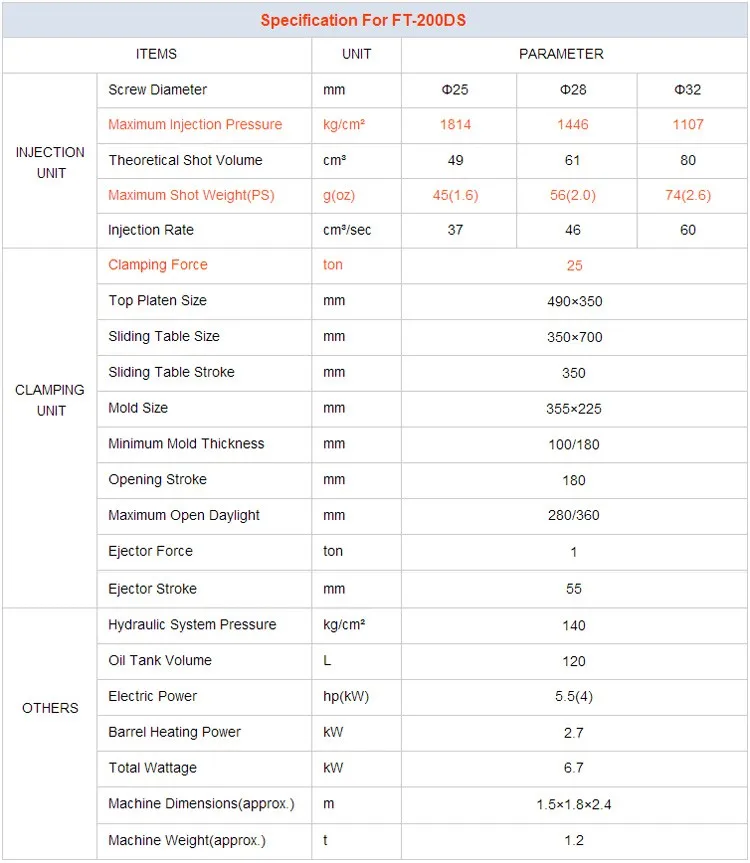Select the Maximum Shot Weight(PS) label
Screen dimensions: 750x863
pos(191,195)
